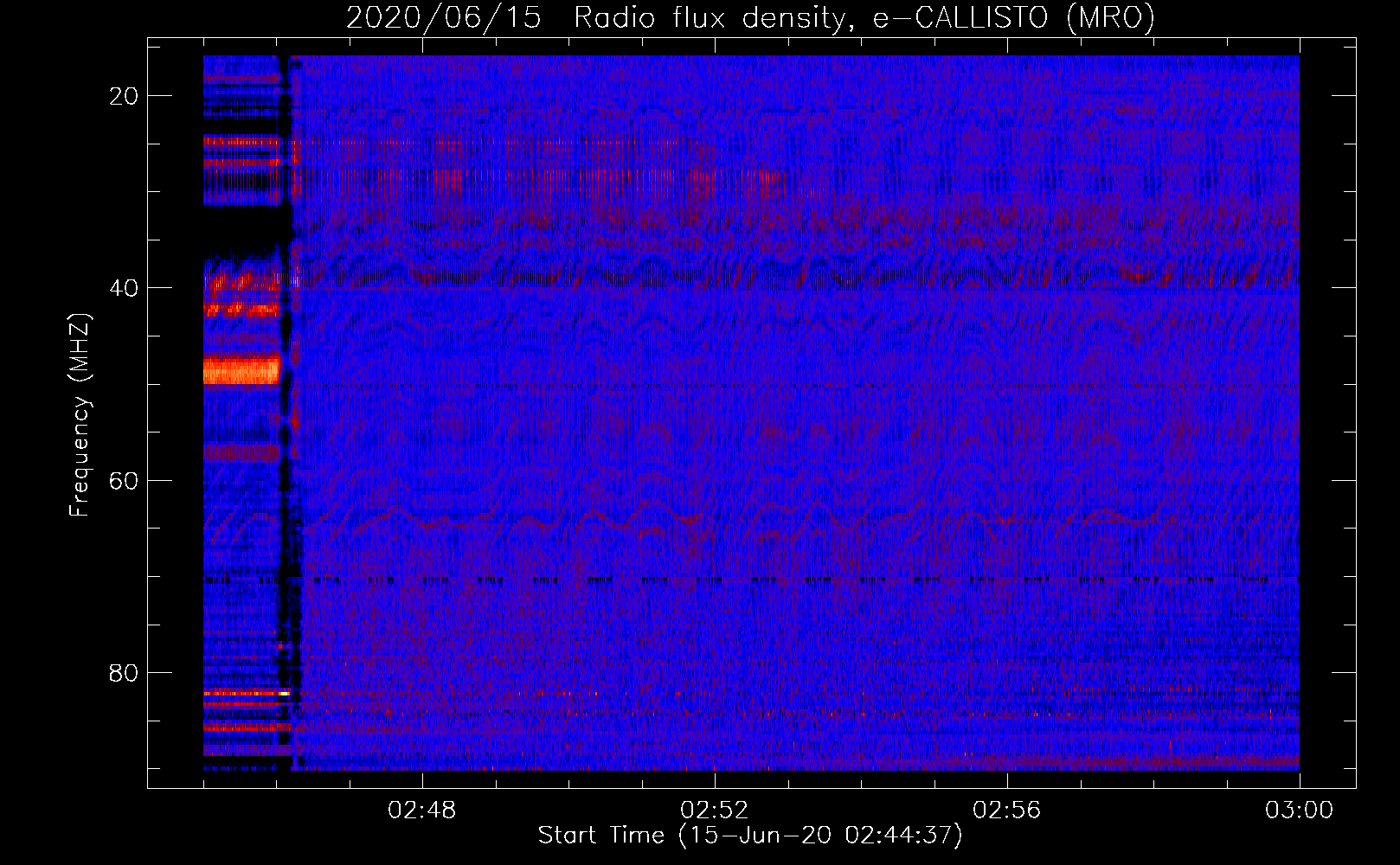Click the 40 frequency tick label
The image size is (1400, 865).
(x=124, y=288)
